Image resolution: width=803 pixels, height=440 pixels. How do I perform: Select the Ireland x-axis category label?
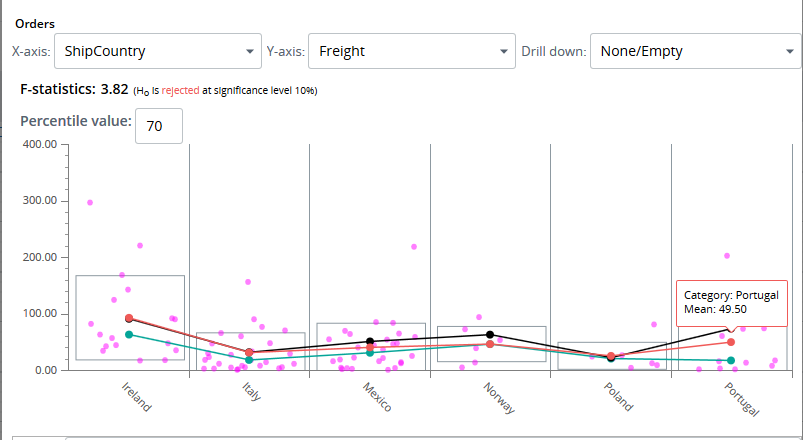(136, 397)
